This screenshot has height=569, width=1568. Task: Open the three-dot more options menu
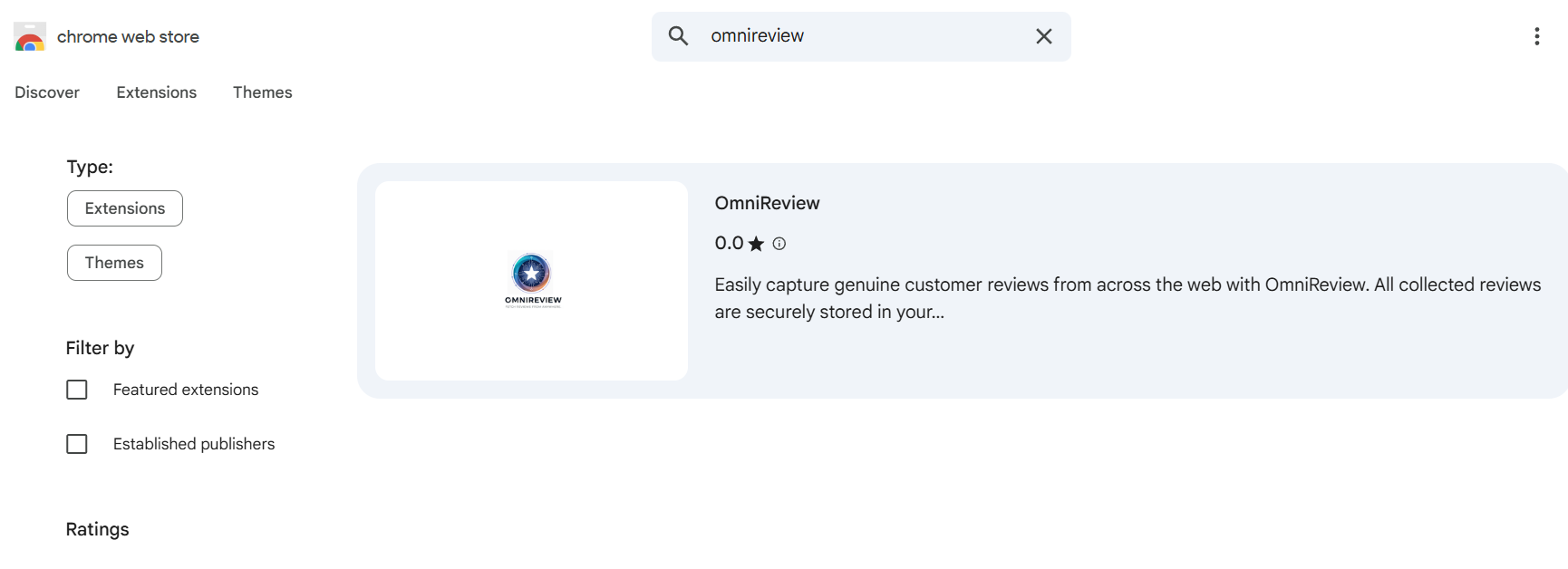click(x=1536, y=36)
